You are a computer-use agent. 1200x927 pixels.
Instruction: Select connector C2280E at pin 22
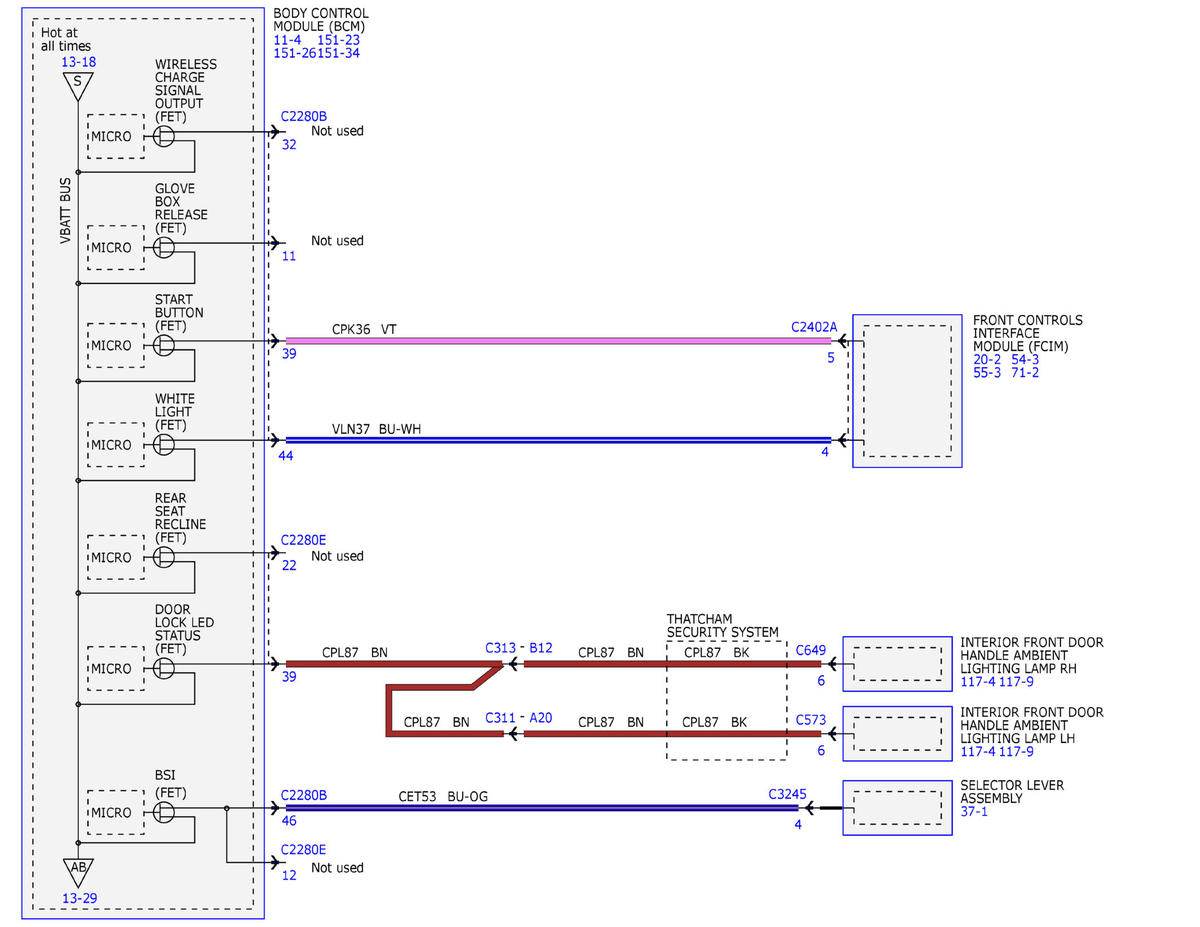coord(303,540)
